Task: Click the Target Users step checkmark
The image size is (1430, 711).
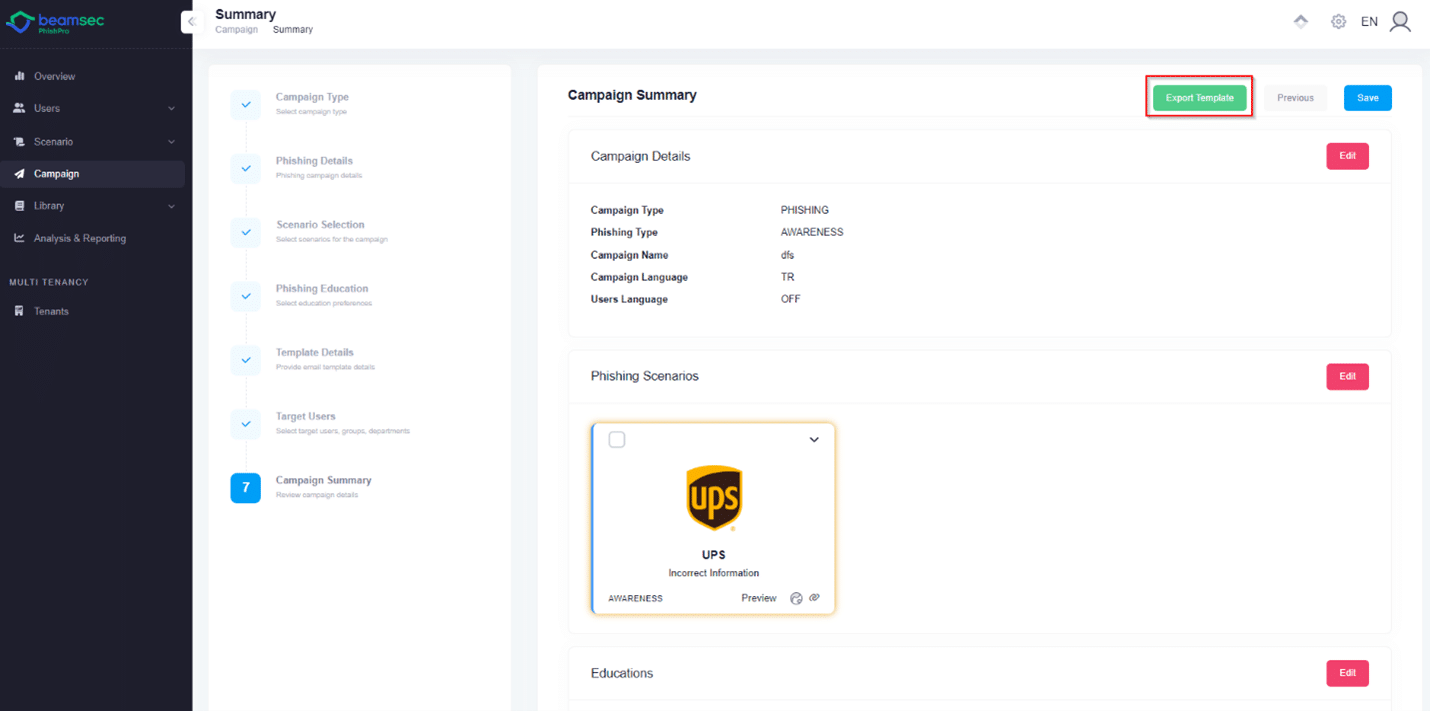Action: coord(246,424)
